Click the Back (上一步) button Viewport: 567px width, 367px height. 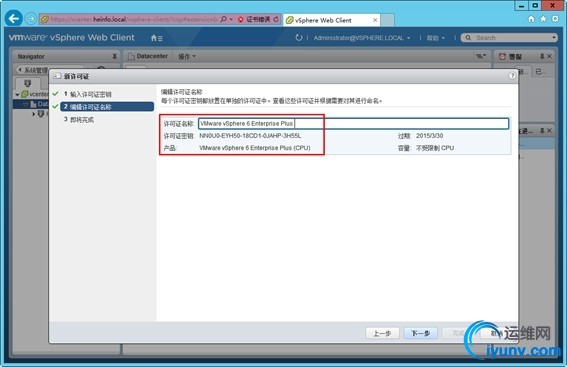tap(382, 333)
